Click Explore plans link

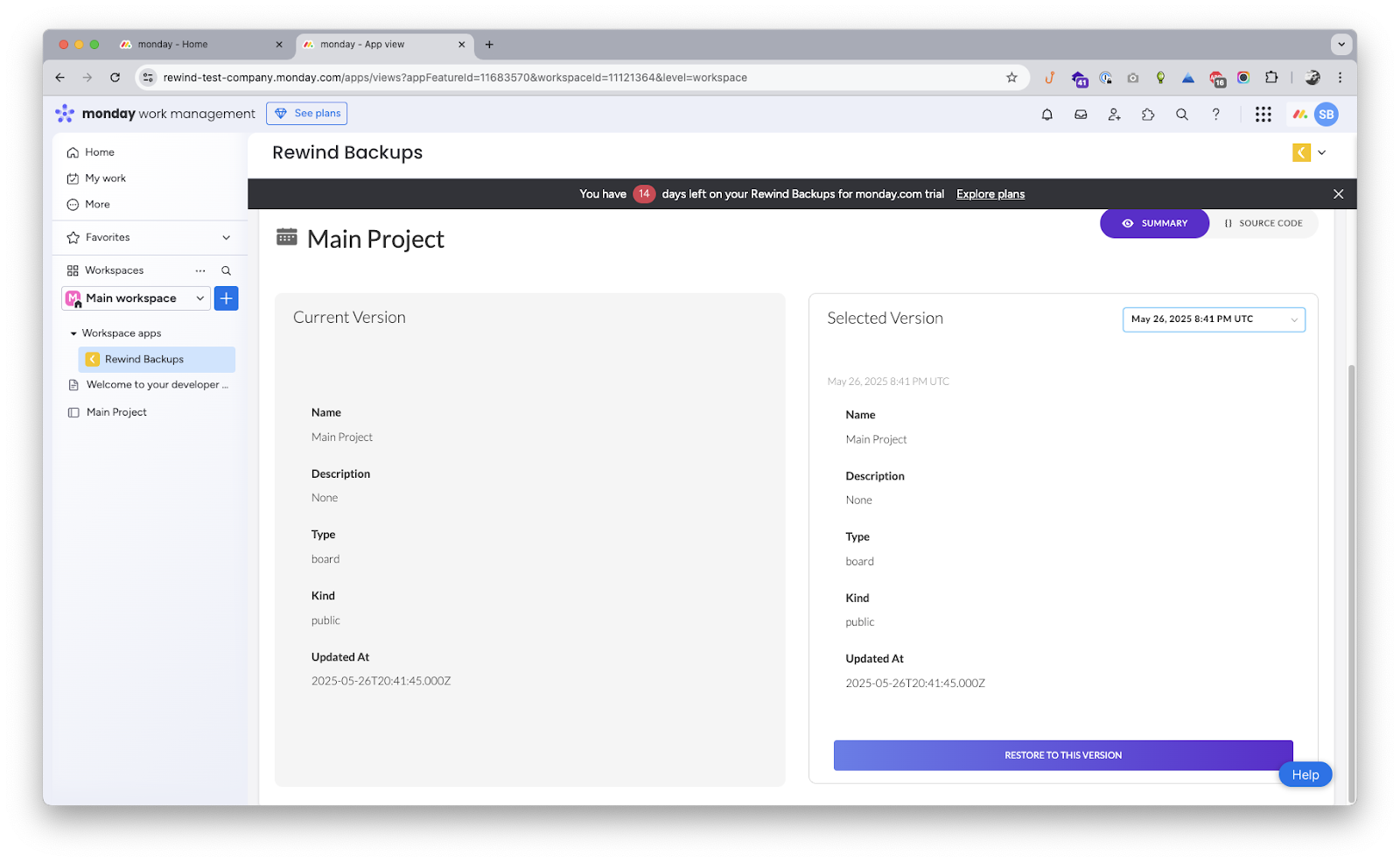click(990, 194)
